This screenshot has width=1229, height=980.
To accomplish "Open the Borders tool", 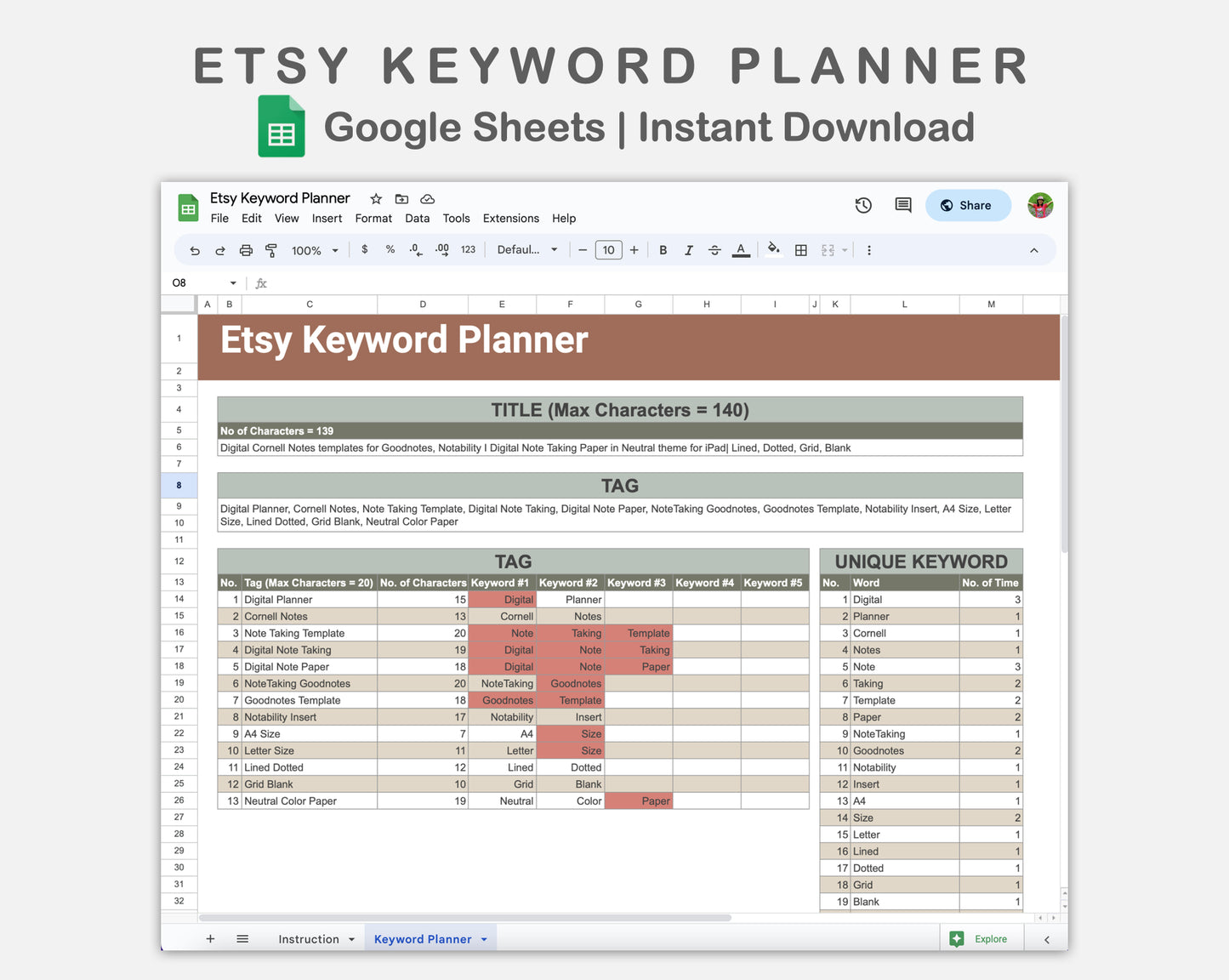I will [800, 249].
